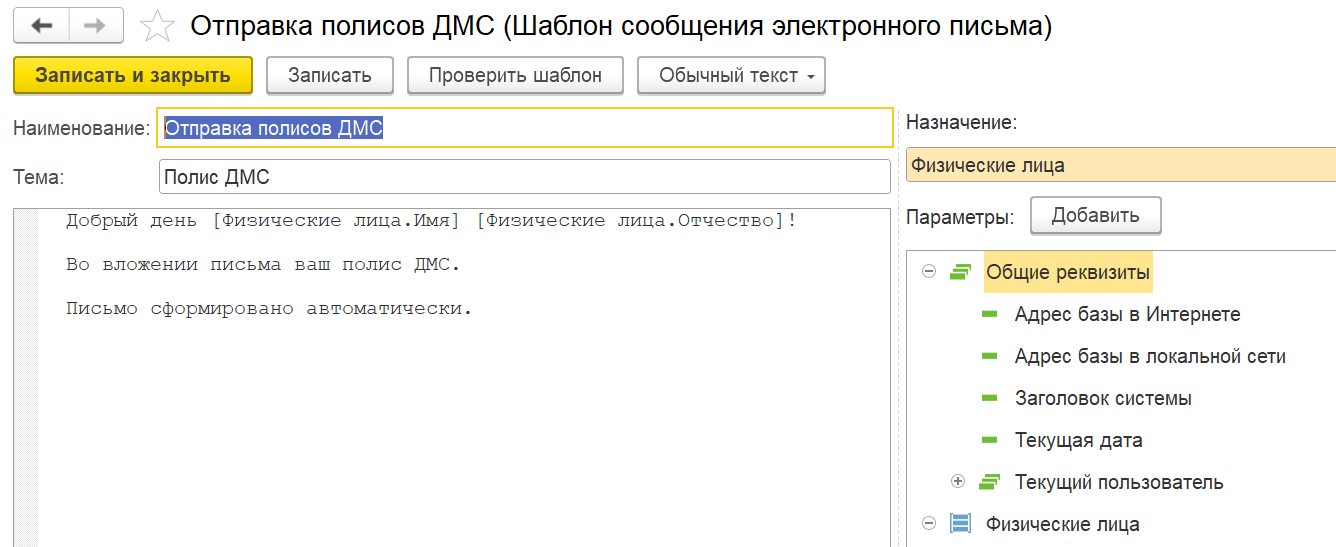1336x547 pixels.
Task: Select the Заголовок системы parameter
Action: (x=1103, y=398)
